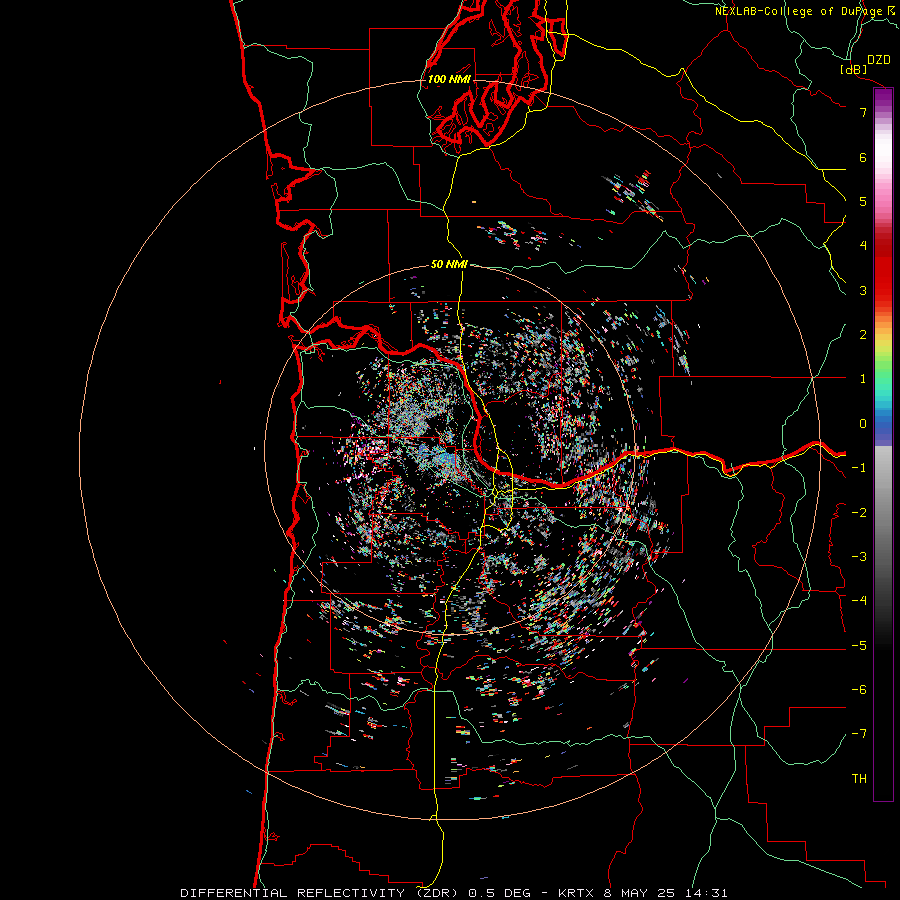900x900 pixels.
Task: Click the [dB] units label
Action: coord(854,70)
